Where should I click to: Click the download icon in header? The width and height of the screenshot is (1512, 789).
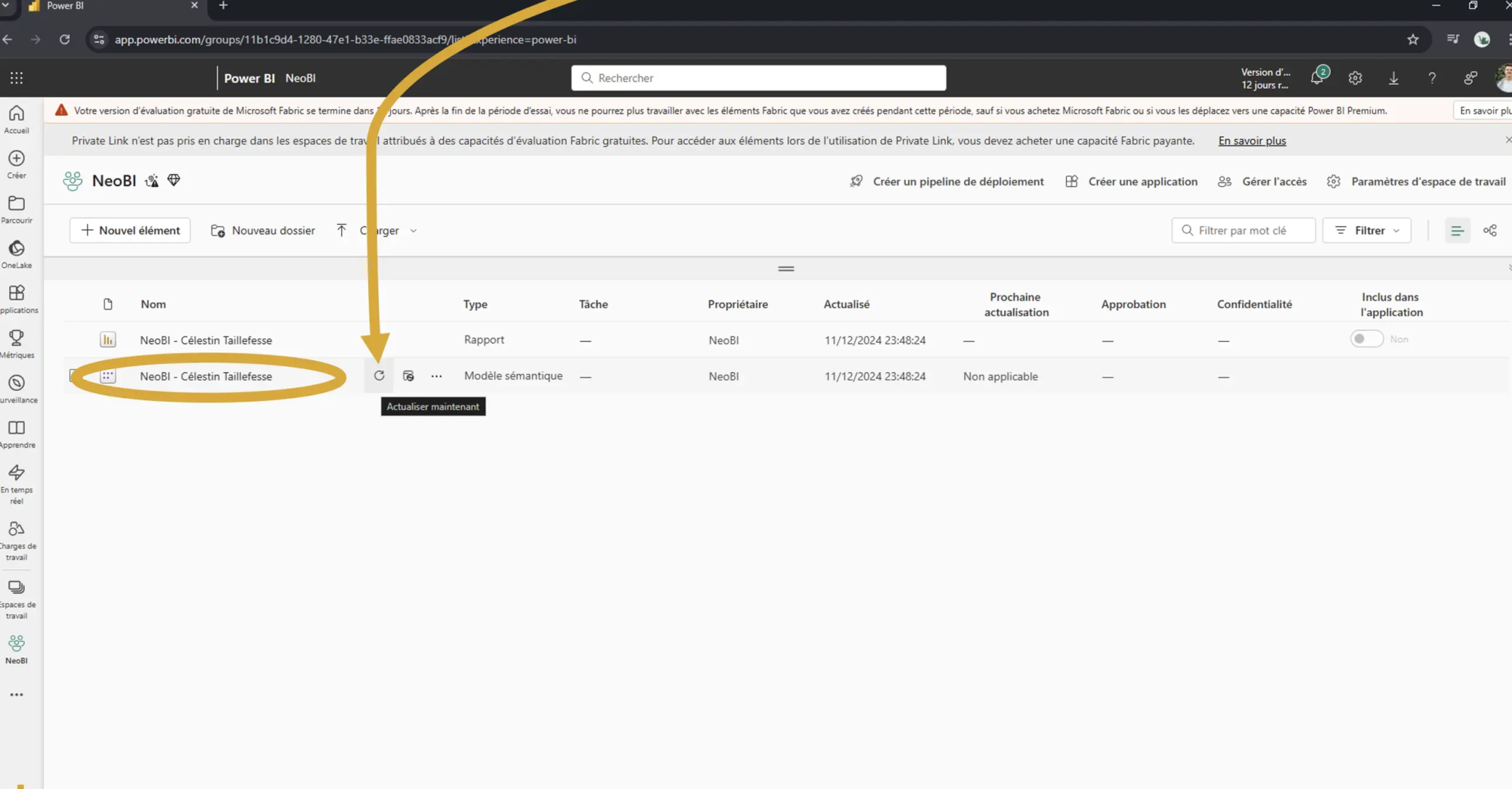pos(1393,78)
